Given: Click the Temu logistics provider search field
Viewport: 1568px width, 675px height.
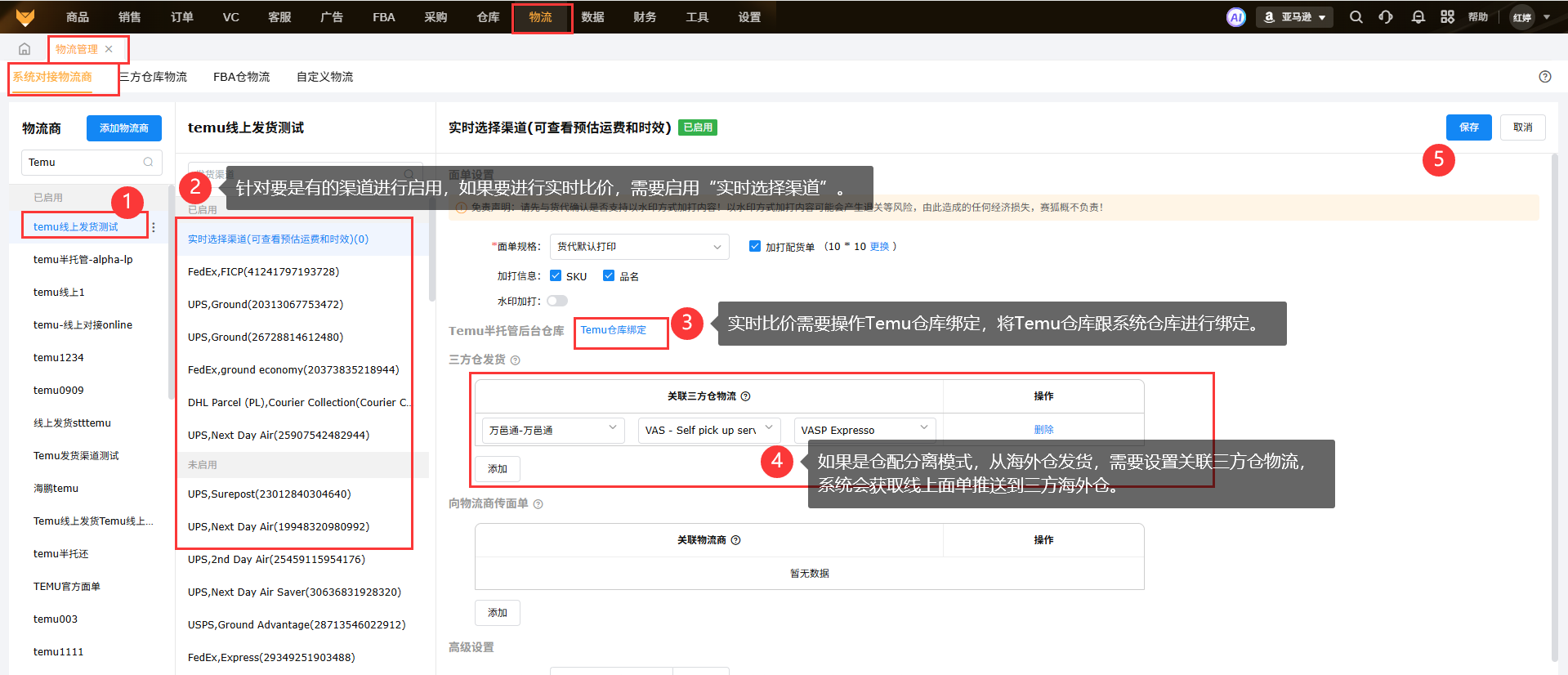Looking at the screenshot, I should (84, 163).
